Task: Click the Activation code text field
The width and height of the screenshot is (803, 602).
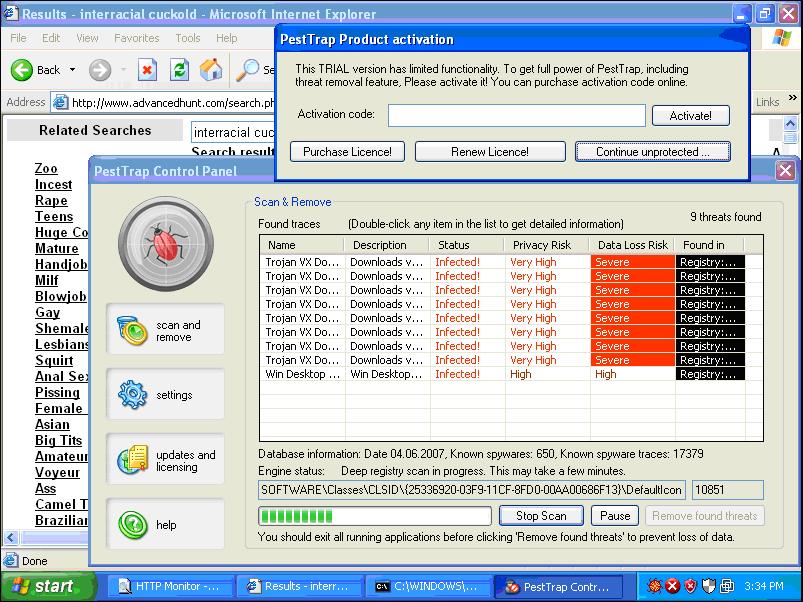Action: [517, 115]
